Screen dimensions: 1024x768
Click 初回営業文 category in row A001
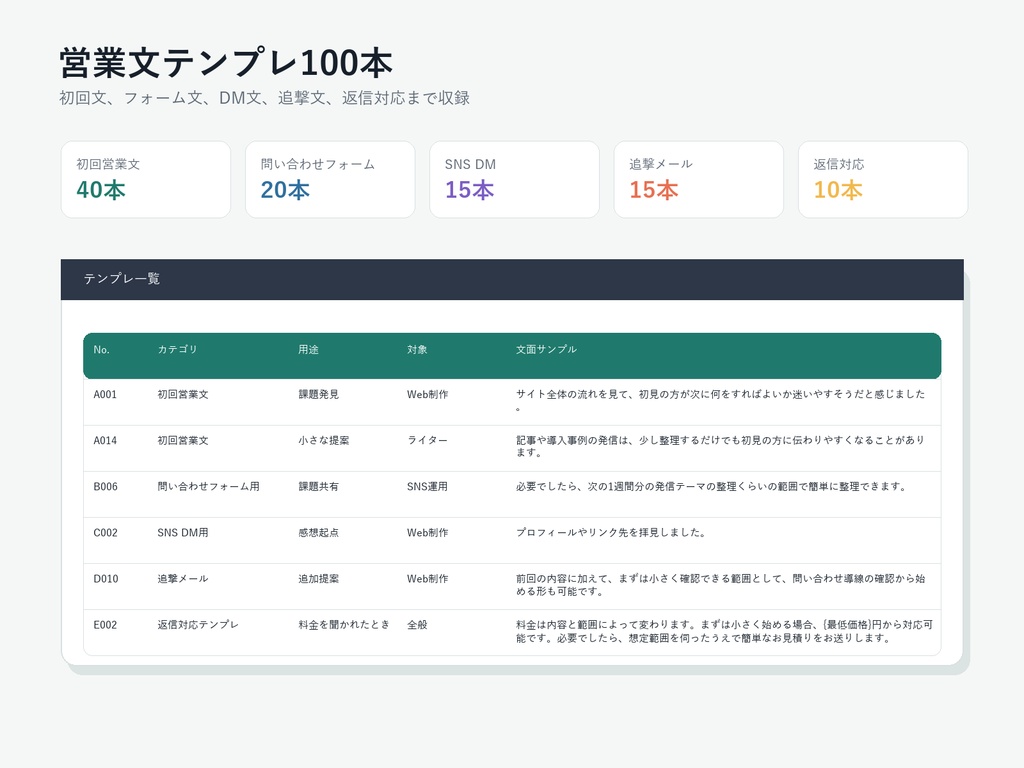click(x=183, y=394)
